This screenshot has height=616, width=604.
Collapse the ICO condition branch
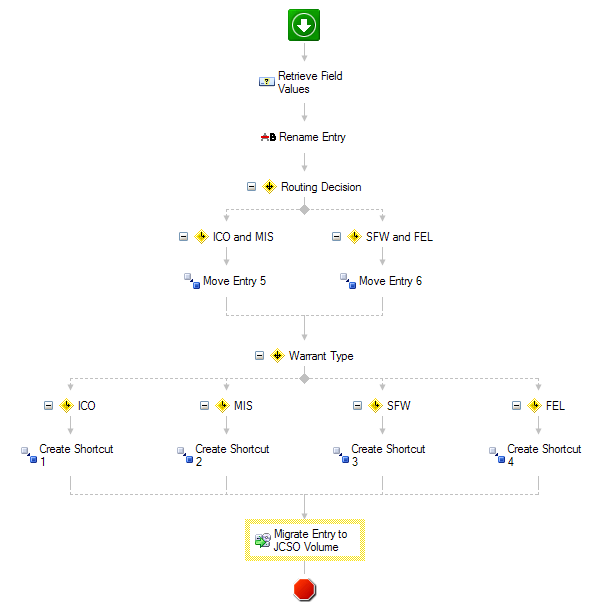pos(48,405)
